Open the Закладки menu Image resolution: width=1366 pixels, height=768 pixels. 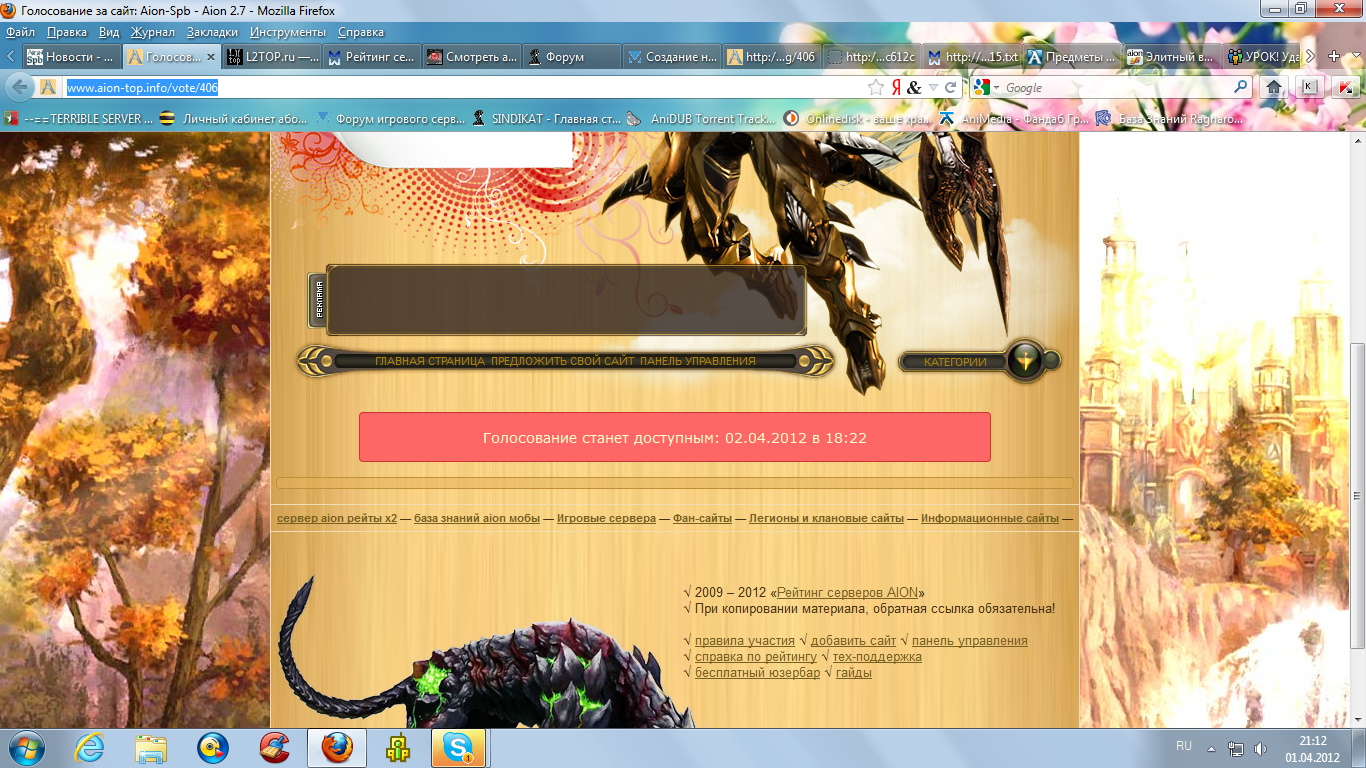pyautogui.click(x=212, y=32)
